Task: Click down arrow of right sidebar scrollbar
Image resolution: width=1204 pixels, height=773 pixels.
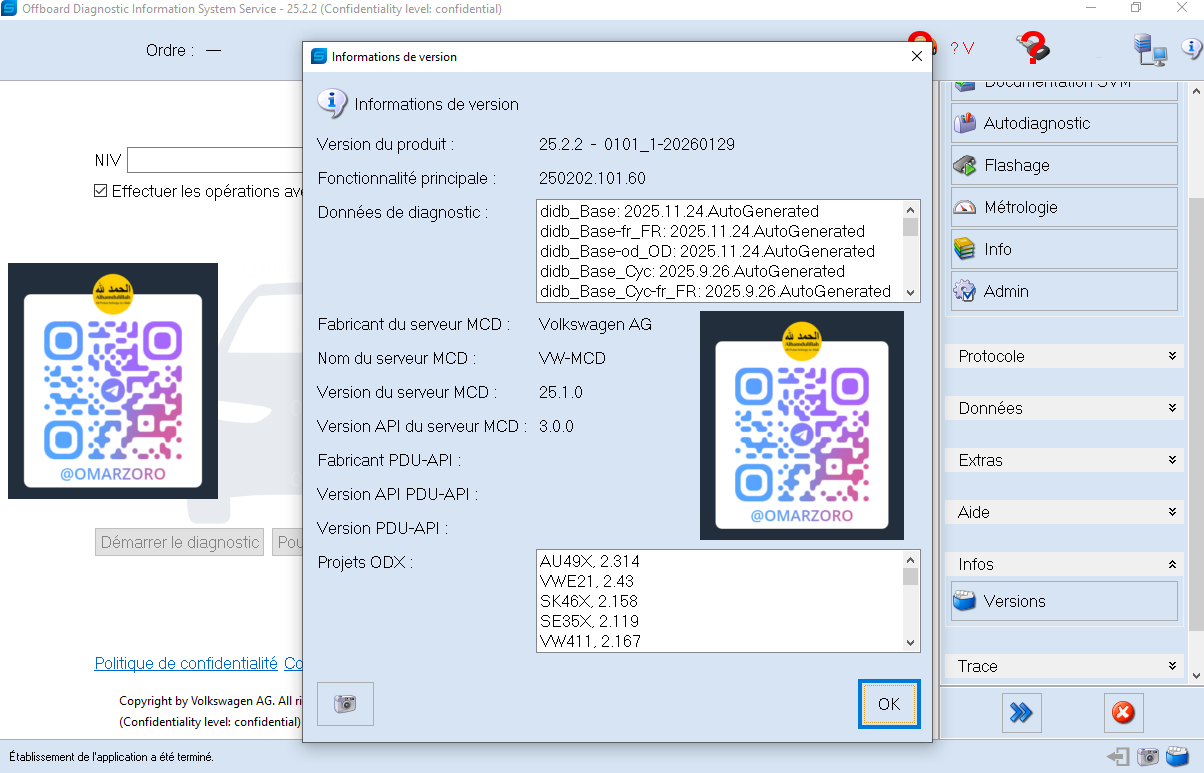Action: (x=1195, y=675)
